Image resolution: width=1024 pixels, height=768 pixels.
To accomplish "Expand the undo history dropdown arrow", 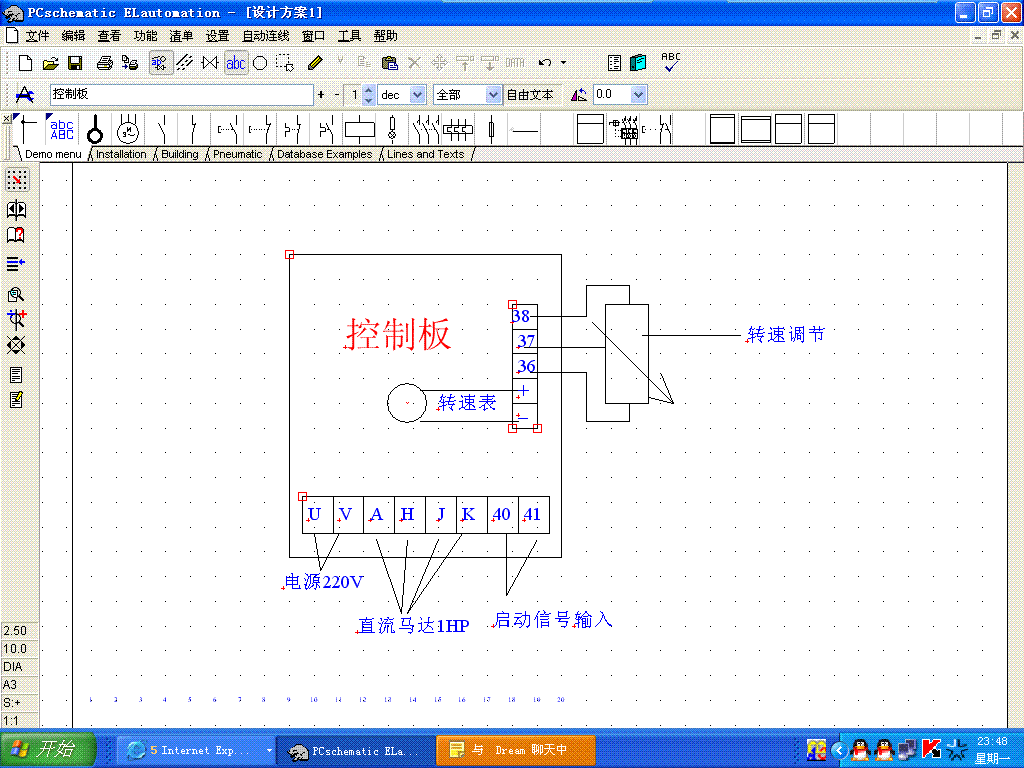I will tap(564, 63).
